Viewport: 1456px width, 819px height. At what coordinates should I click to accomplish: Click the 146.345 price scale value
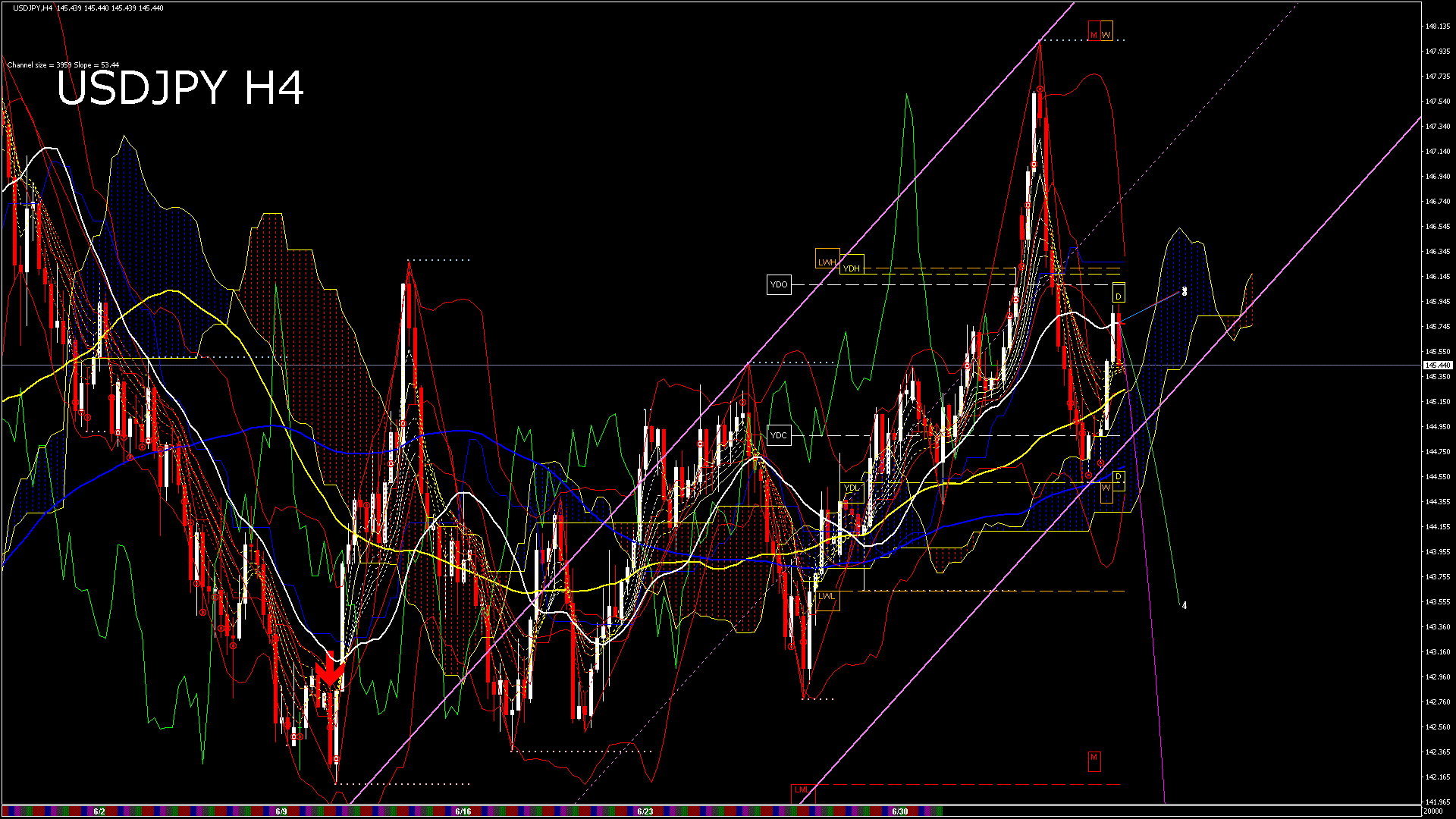1438,252
